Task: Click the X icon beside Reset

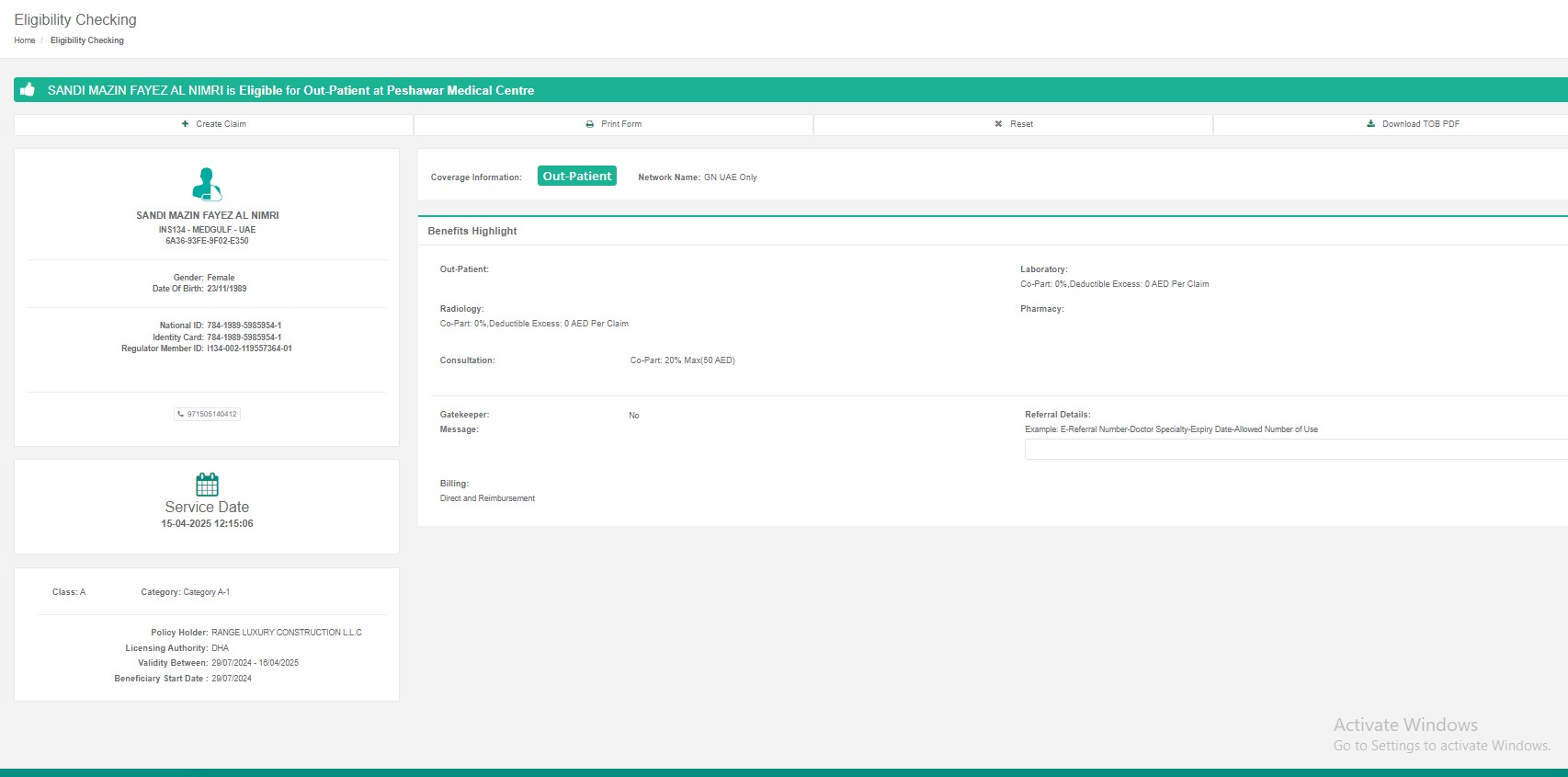Action: 998,124
